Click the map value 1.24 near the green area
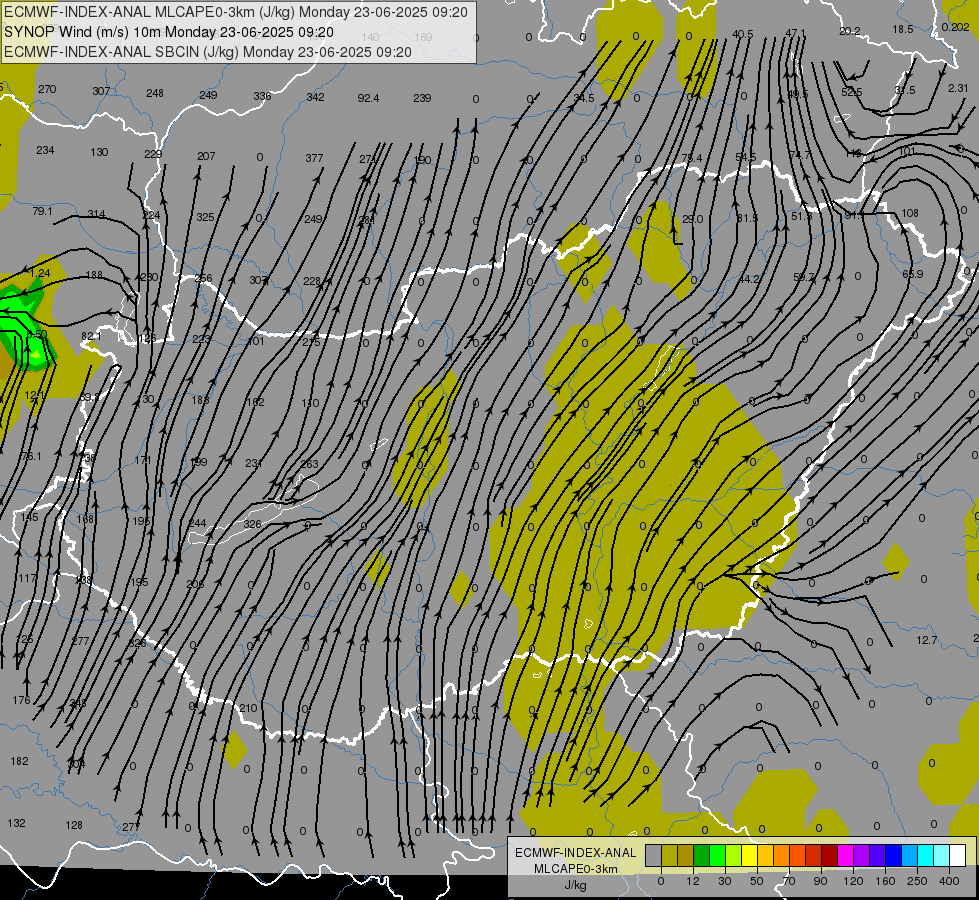Image resolution: width=979 pixels, height=900 pixels. coord(40,273)
